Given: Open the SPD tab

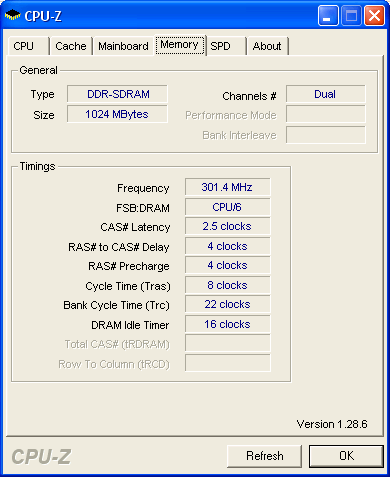Looking at the screenshot, I should pos(226,46).
